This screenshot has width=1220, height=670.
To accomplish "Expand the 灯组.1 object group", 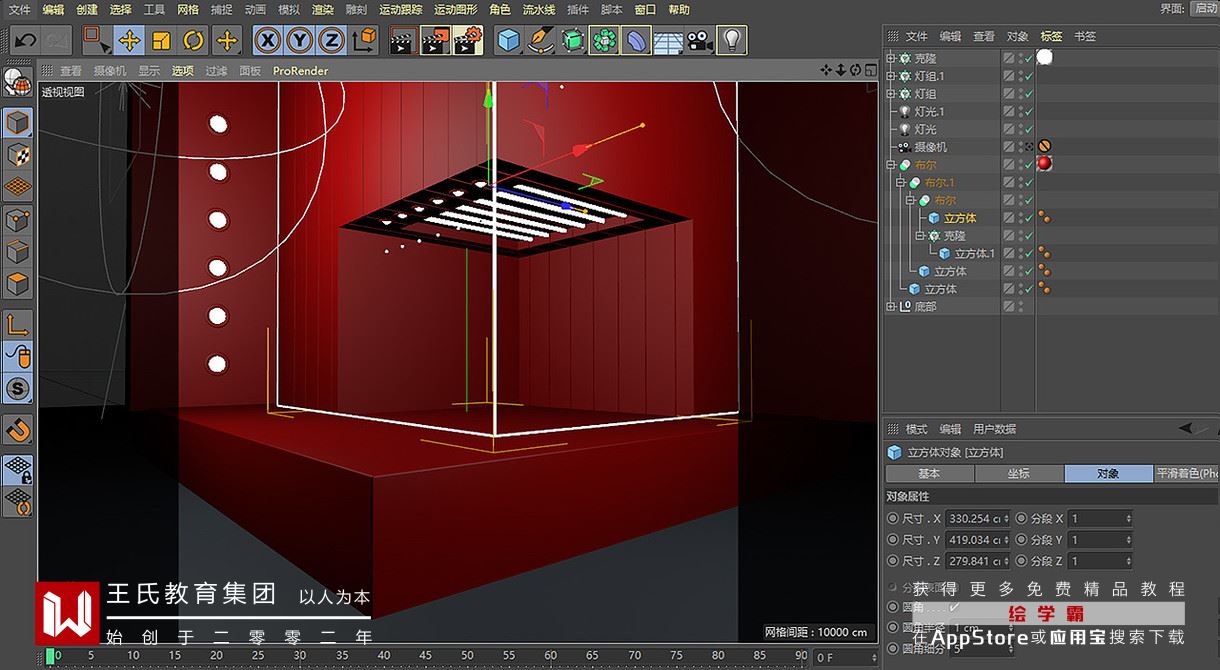I will click(x=891, y=76).
